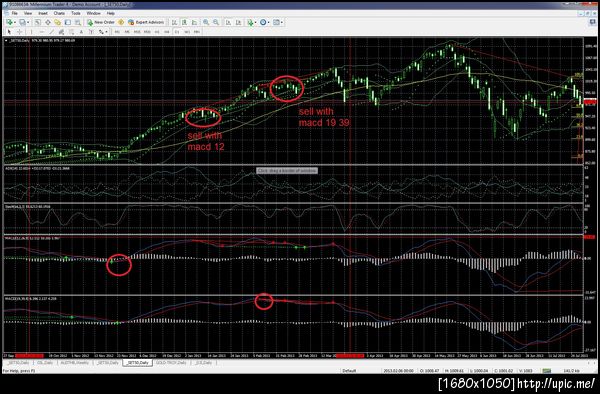Expand the New Chart dropdown arrow
Image resolution: width=600 pixels, height=394 pixels.
[15, 22]
